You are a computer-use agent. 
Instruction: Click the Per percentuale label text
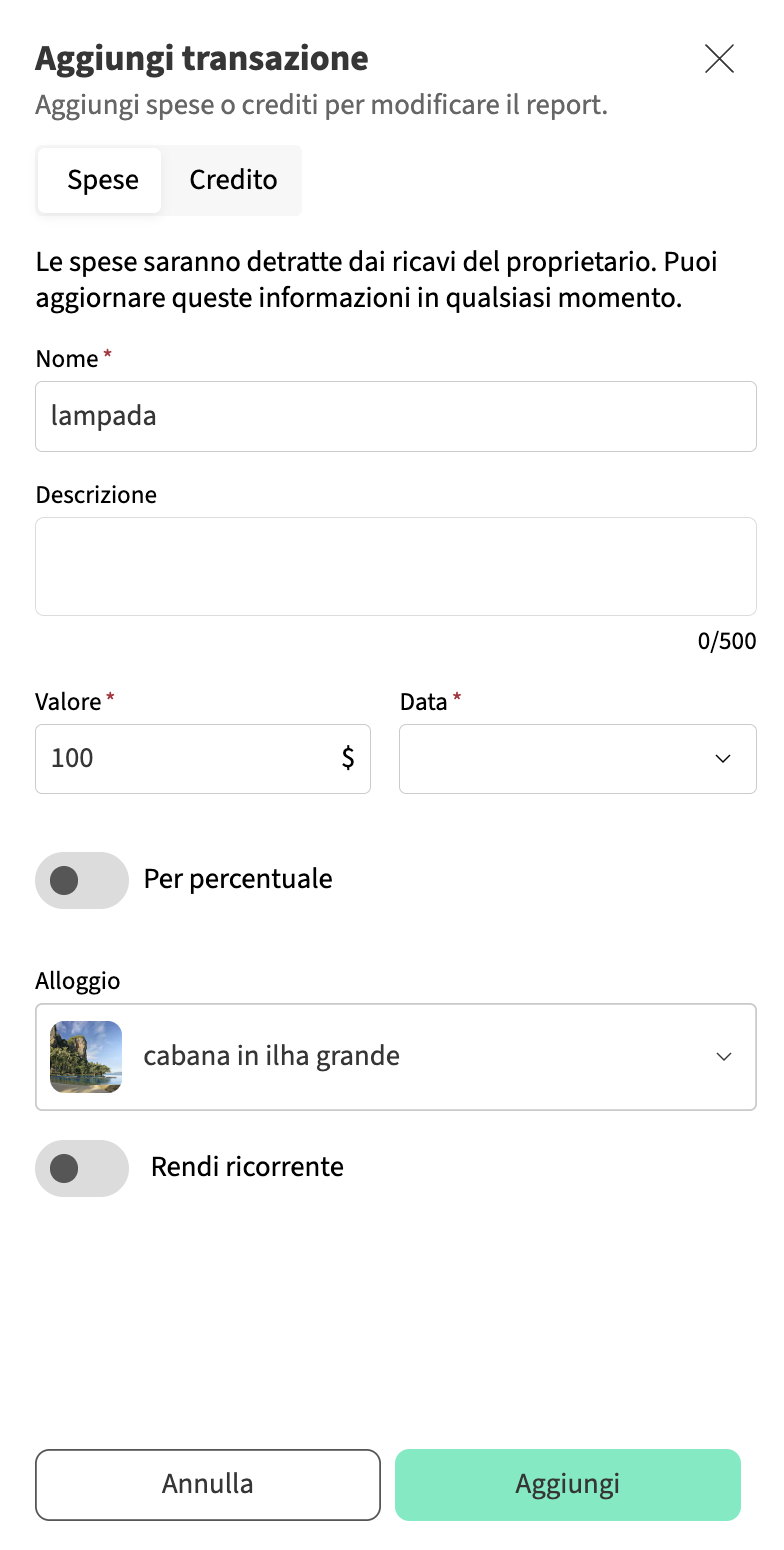click(x=238, y=879)
